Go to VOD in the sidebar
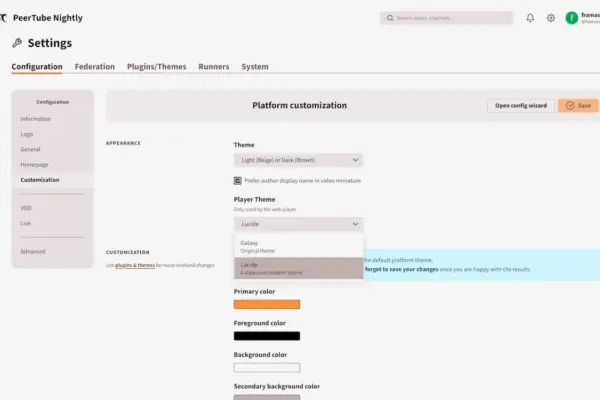 click(x=26, y=208)
